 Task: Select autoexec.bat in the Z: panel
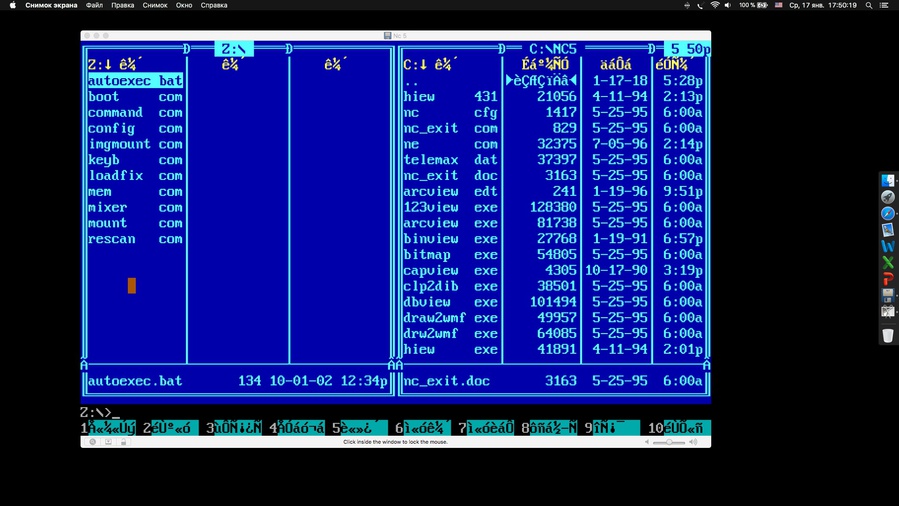(135, 81)
